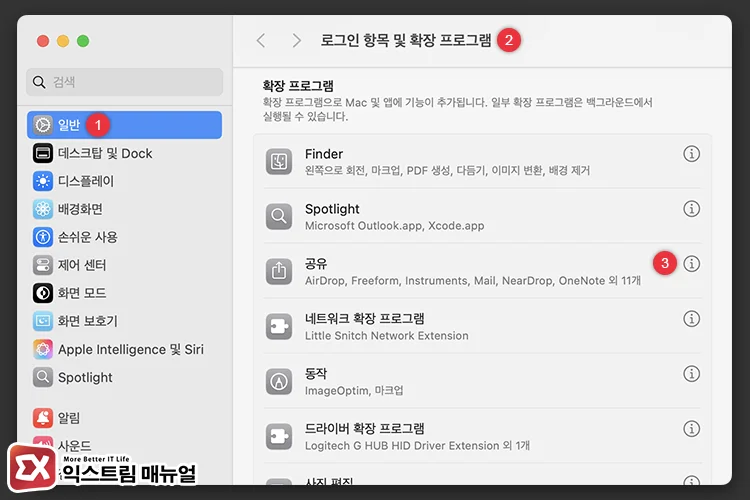This screenshot has width=750, height=500.
Task: Open Apple Intelligence 및 Siri settings
Action: point(124,349)
